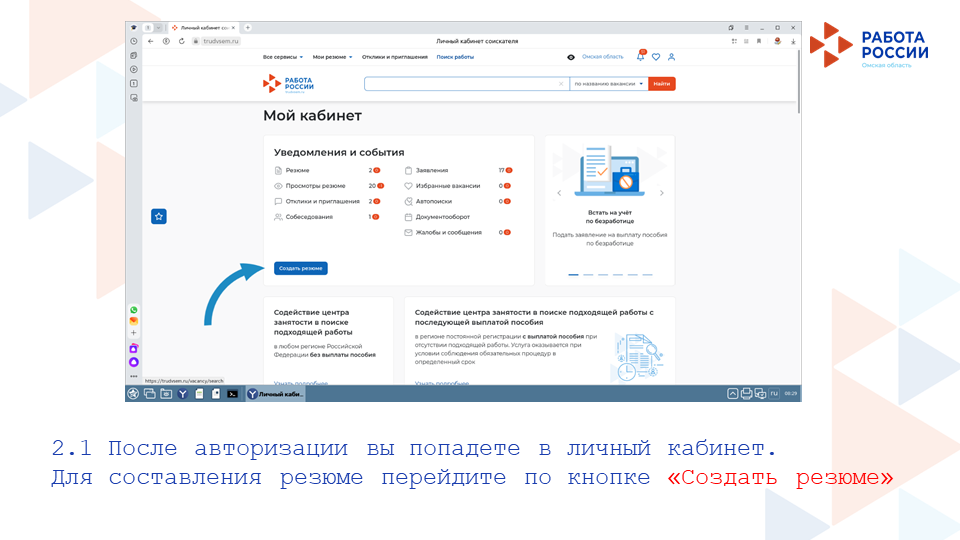This screenshot has height=540, width=960.
Task: Open 'Омская область' region link
Action: tap(602, 57)
